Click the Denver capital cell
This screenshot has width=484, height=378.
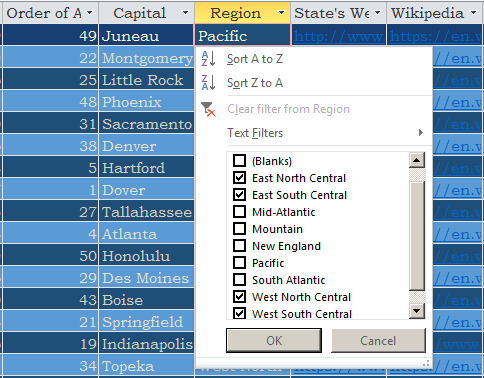pos(146,145)
